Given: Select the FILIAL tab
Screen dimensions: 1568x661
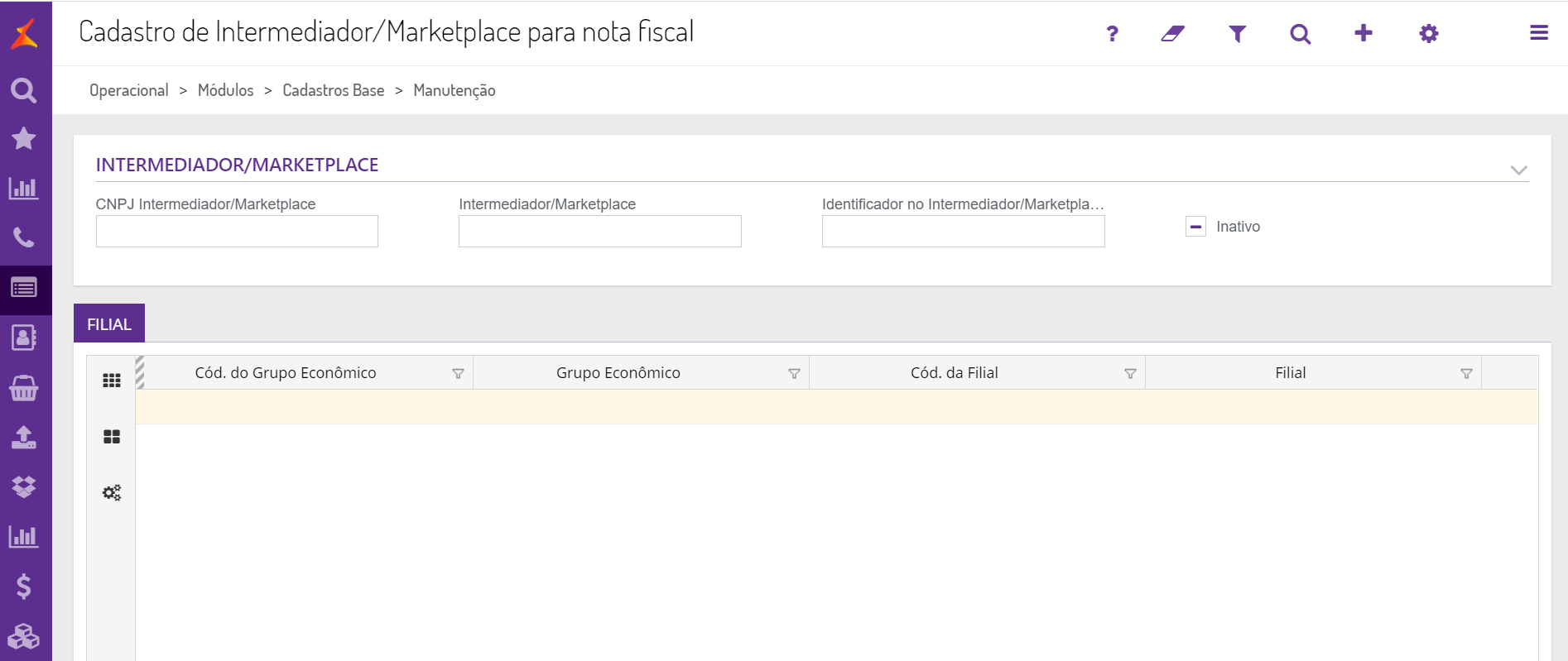Looking at the screenshot, I should 109,324.
